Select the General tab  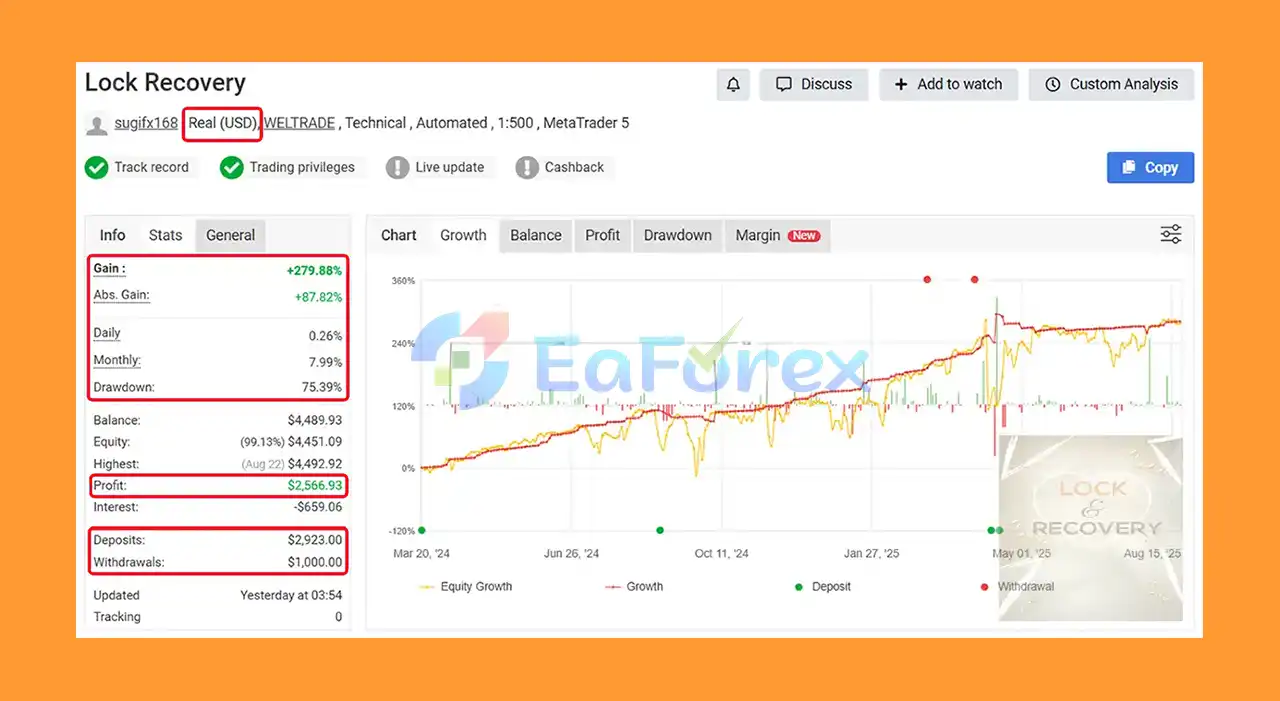pos(231,235)
